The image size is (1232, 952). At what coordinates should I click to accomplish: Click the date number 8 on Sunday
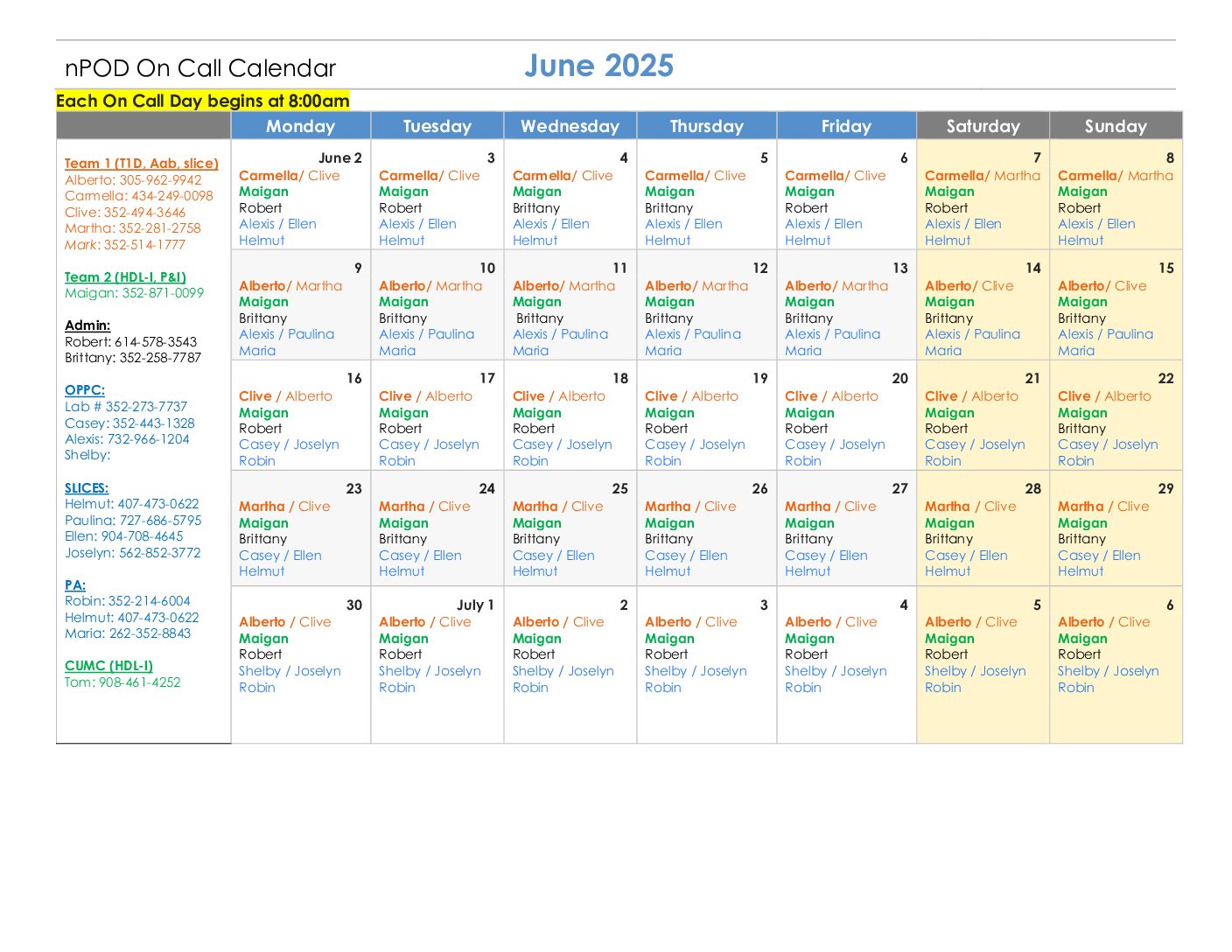pyautogui.click(x=1170, y=158)
